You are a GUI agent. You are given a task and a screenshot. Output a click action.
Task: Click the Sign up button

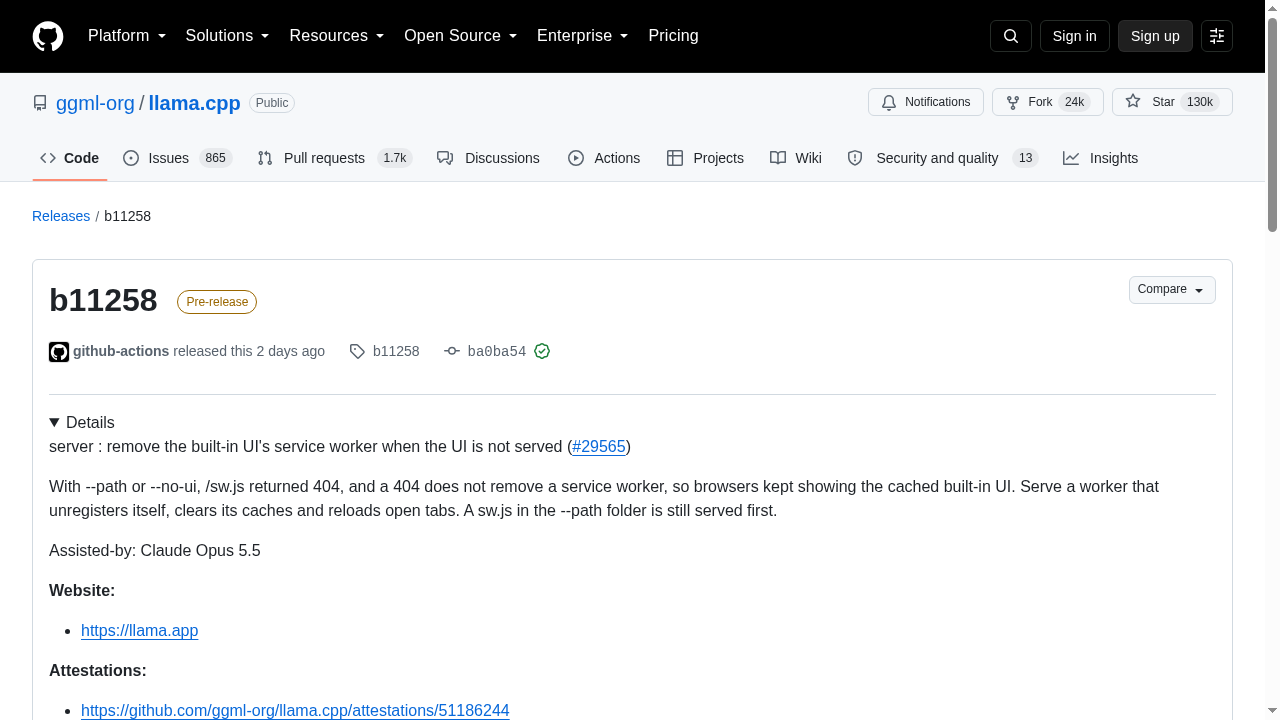click(x=1155, y=36)
